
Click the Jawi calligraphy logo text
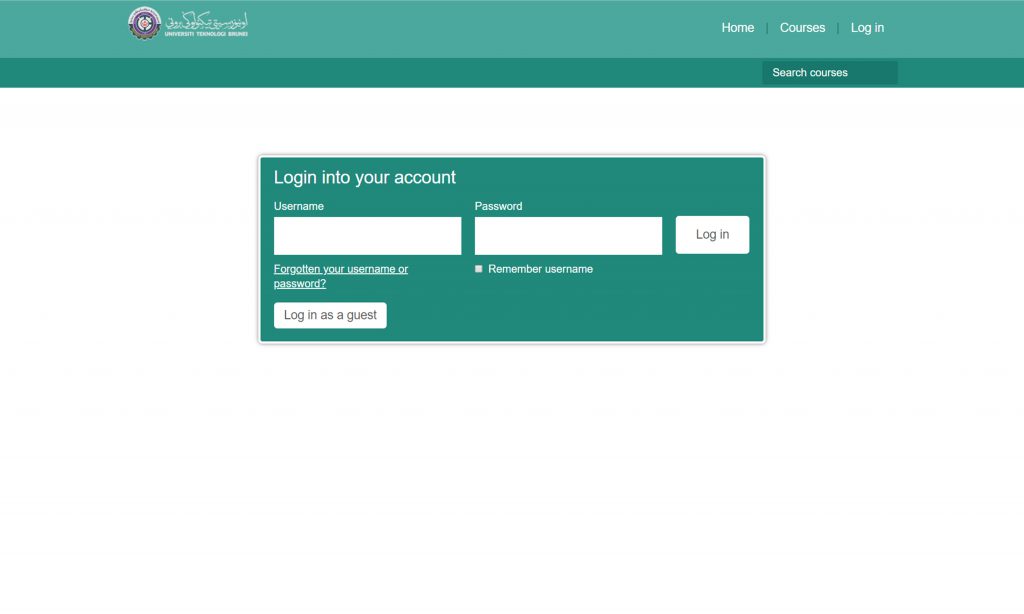coord(207,19)
